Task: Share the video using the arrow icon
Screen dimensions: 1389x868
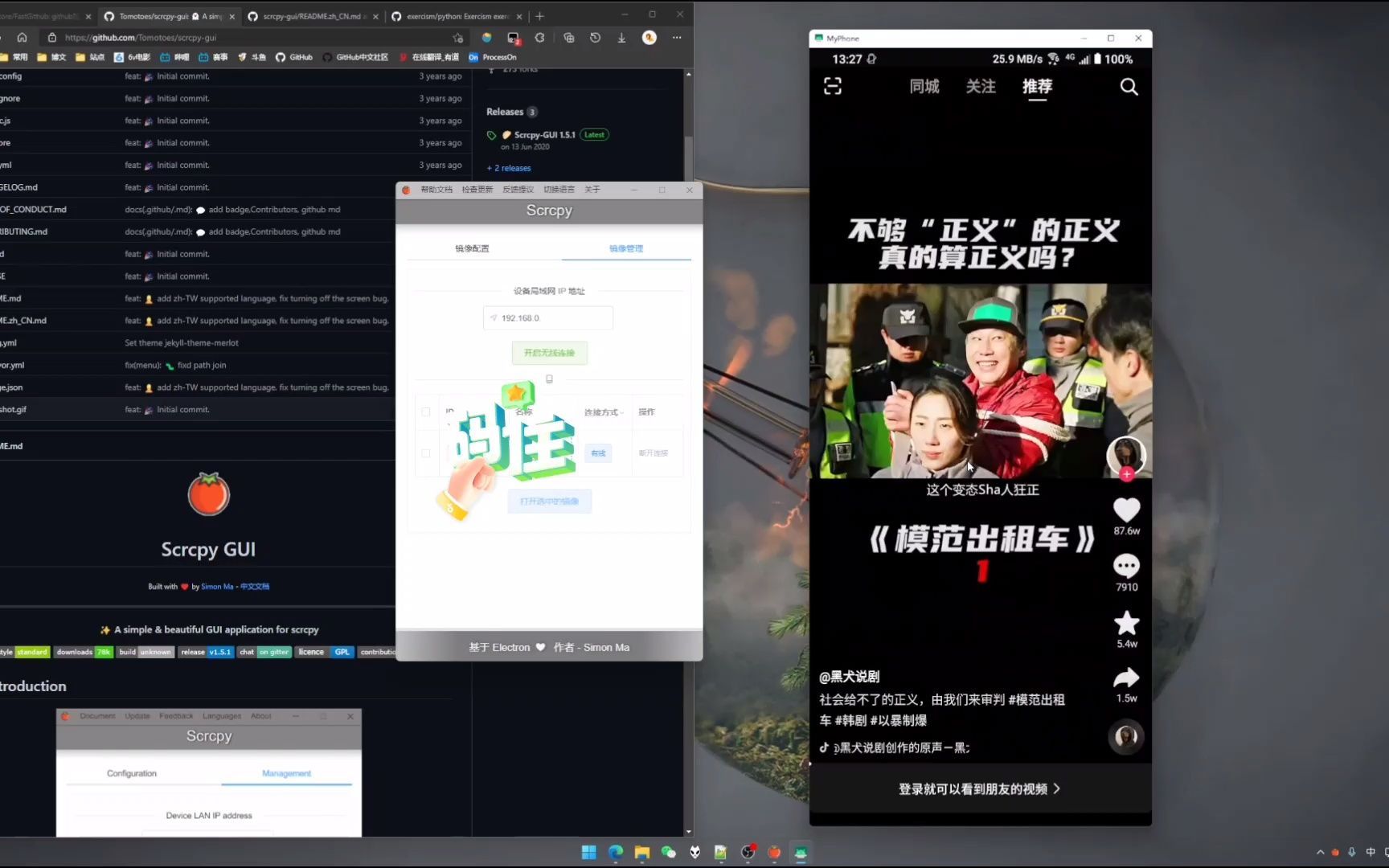Action: [1126, 678]
